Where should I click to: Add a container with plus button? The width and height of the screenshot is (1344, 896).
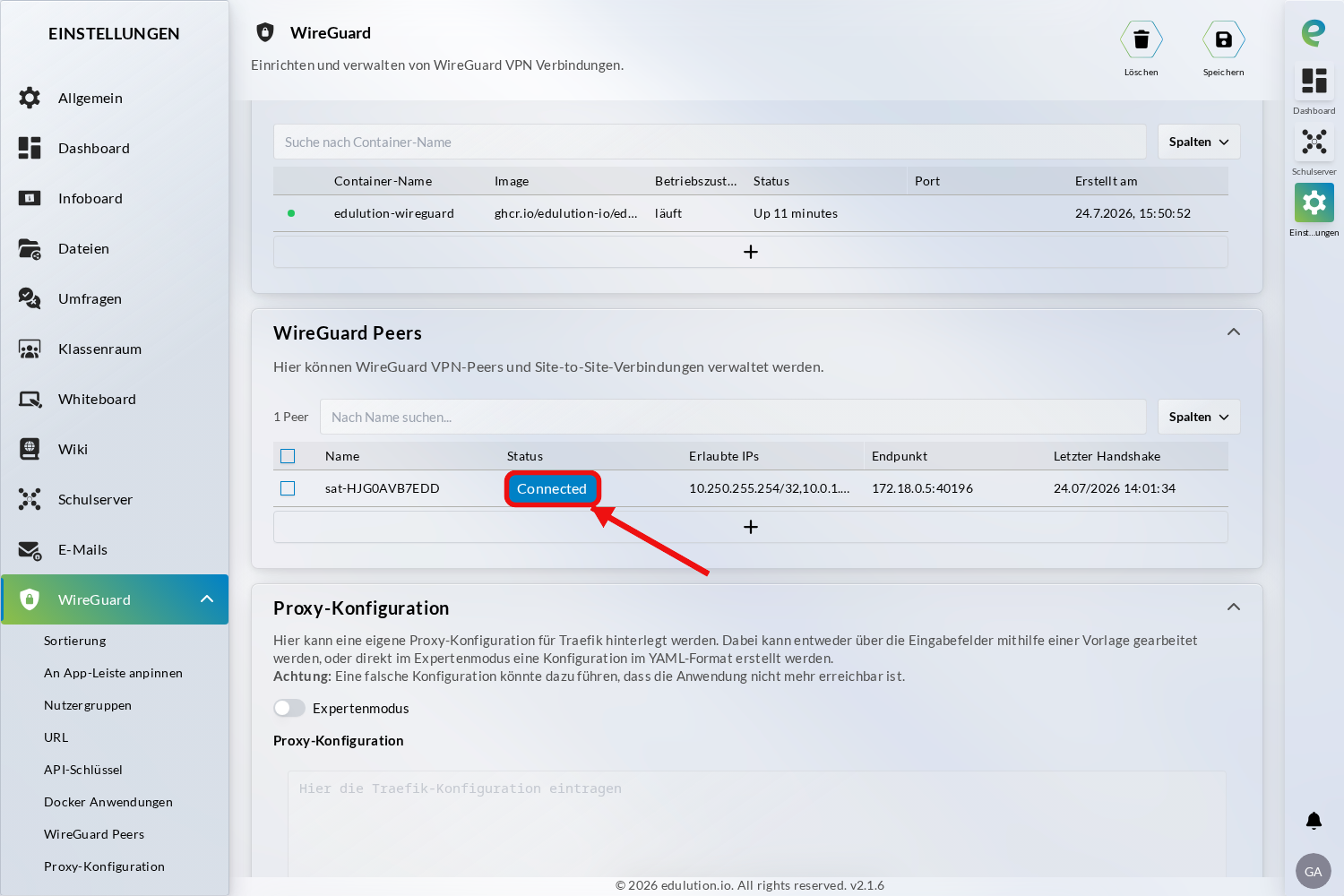click(751, 252)
